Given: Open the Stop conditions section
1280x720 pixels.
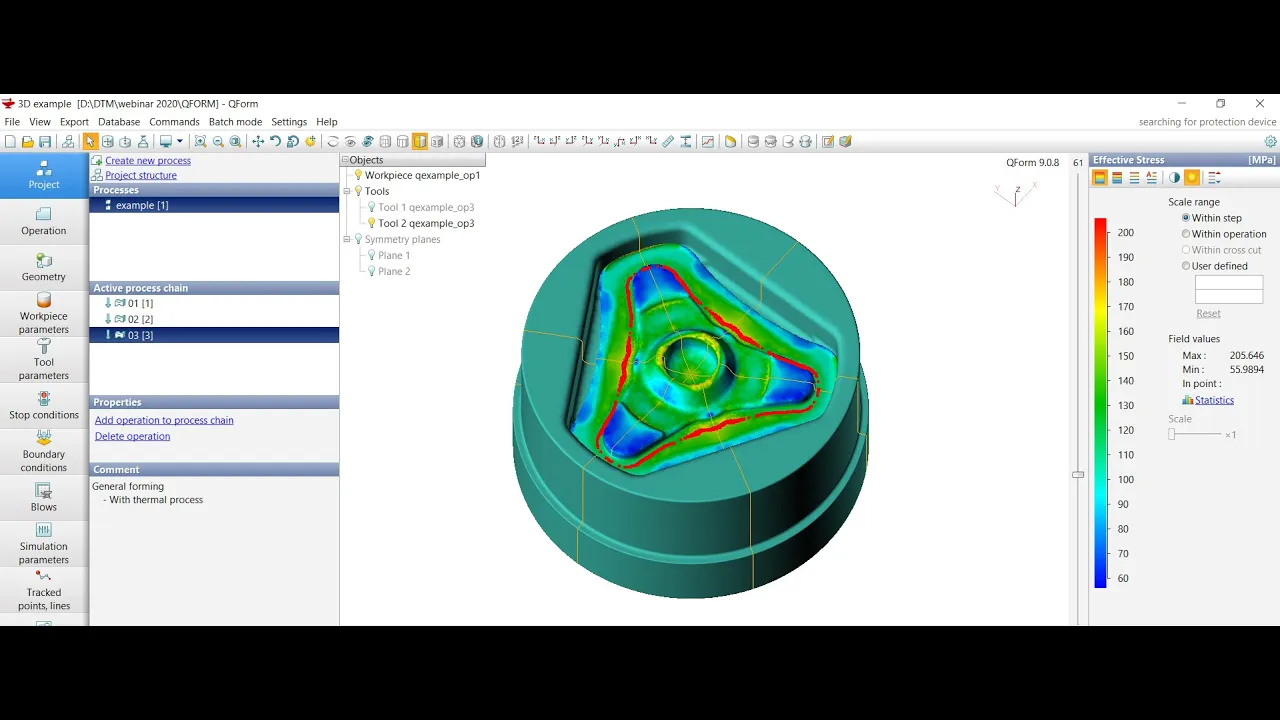Looking at the screenshot, I should coord(44,406).
